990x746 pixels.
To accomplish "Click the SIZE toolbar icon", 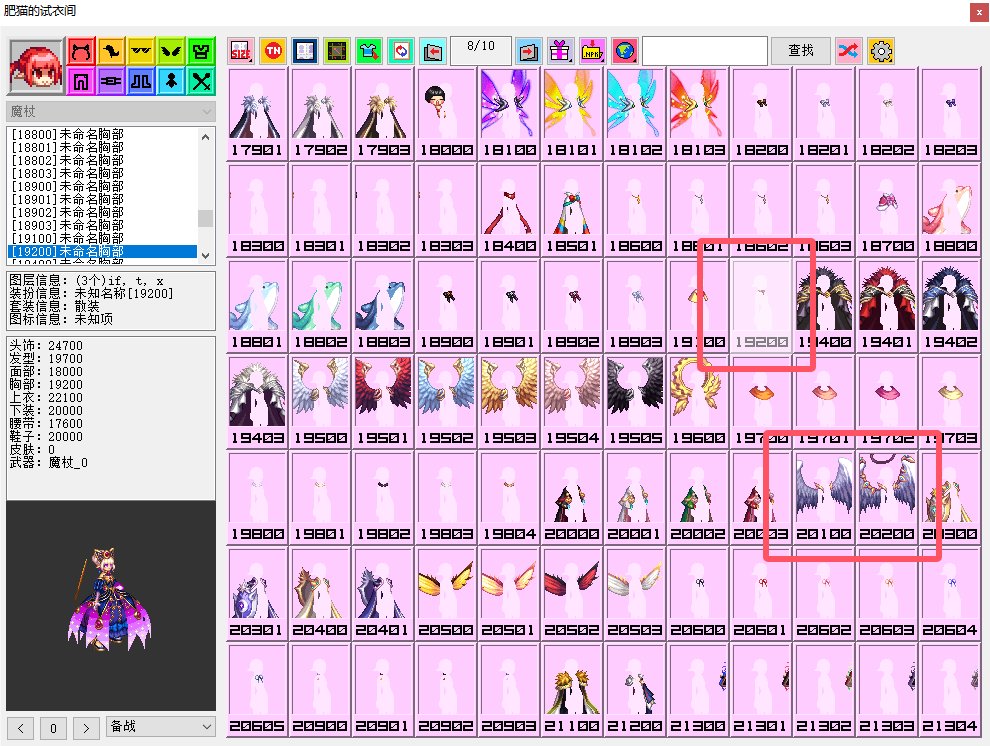I will (x=241, y=51).
